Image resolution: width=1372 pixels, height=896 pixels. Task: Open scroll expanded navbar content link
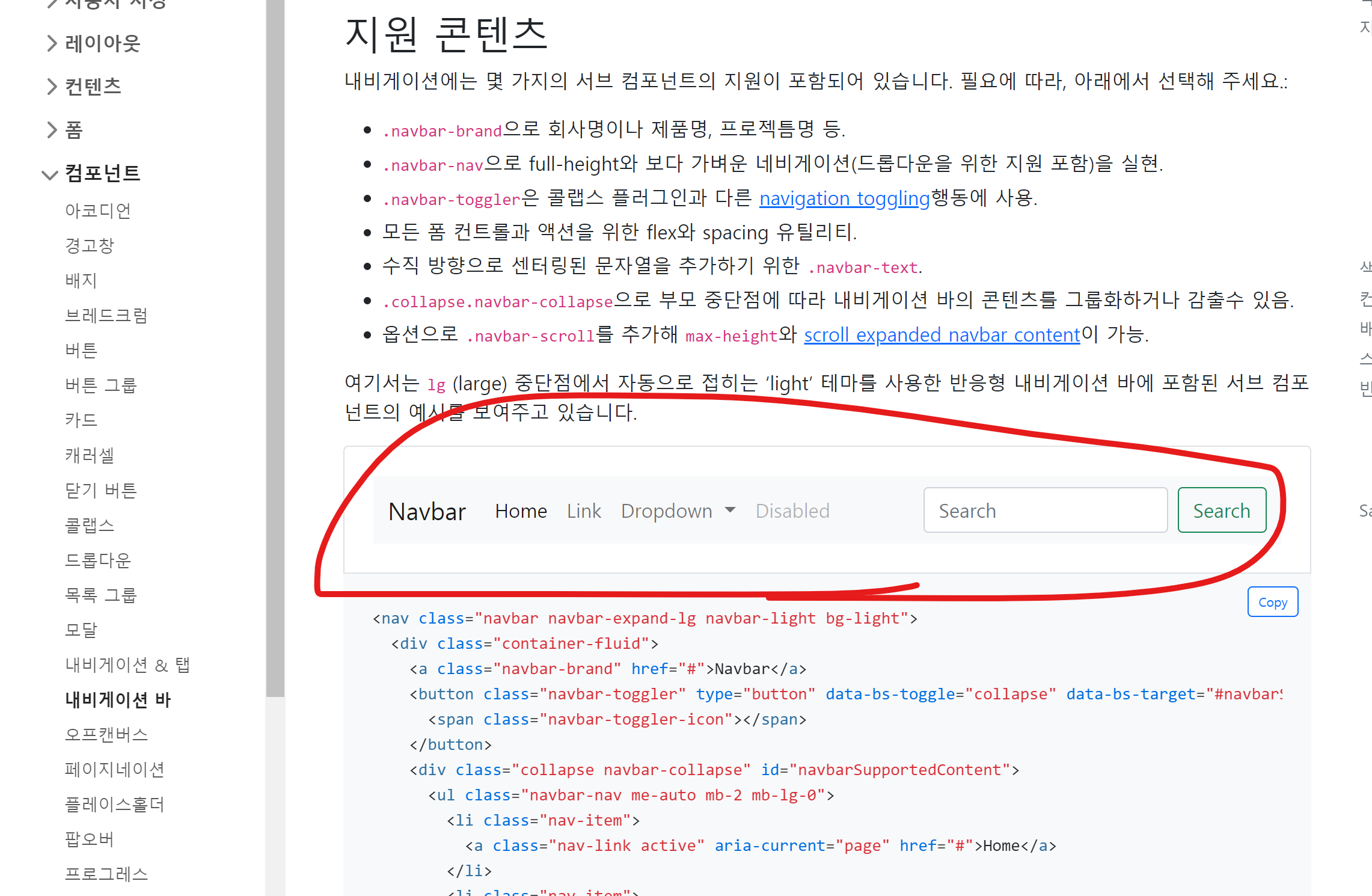point(942,335)
